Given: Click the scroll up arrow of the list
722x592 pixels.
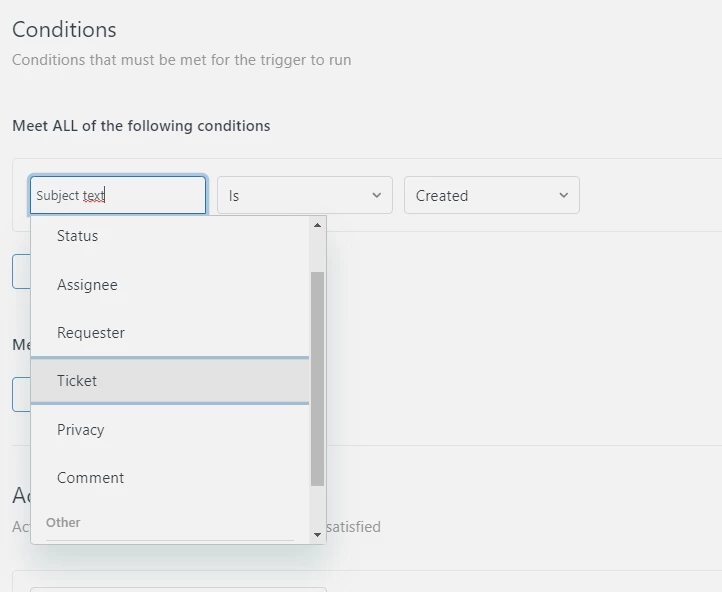Looking at the screenshot, I should (318, 225).
